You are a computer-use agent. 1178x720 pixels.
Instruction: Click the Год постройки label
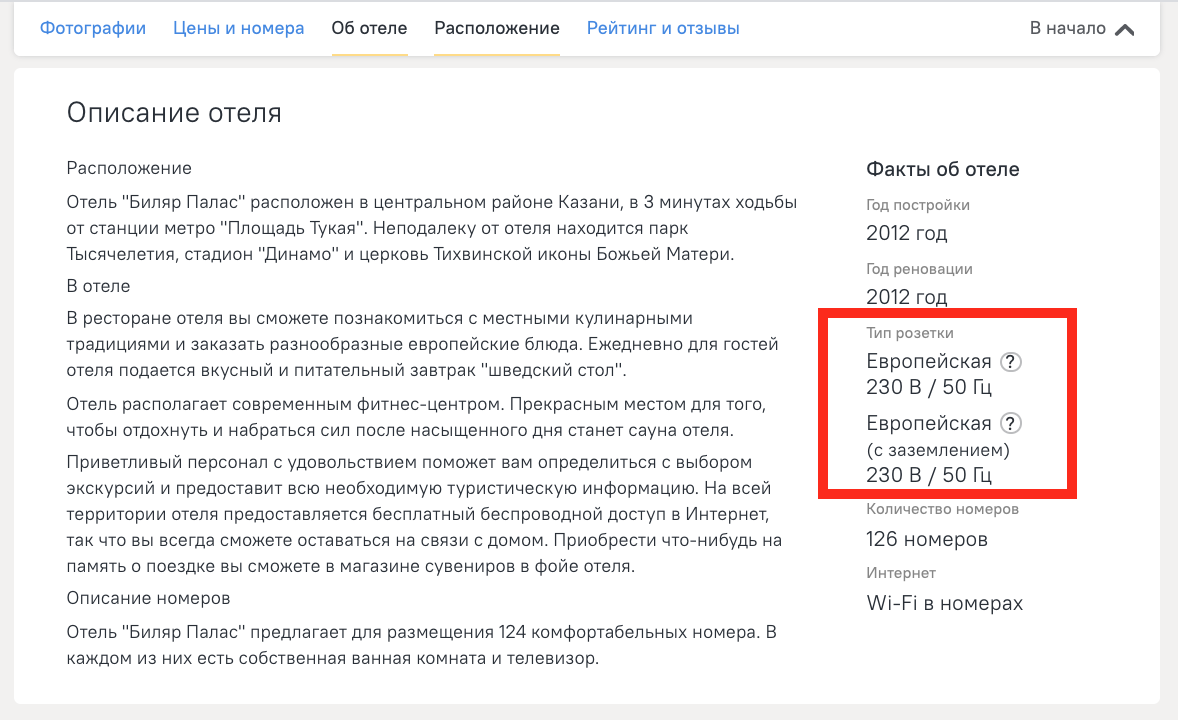click(918, 205)
